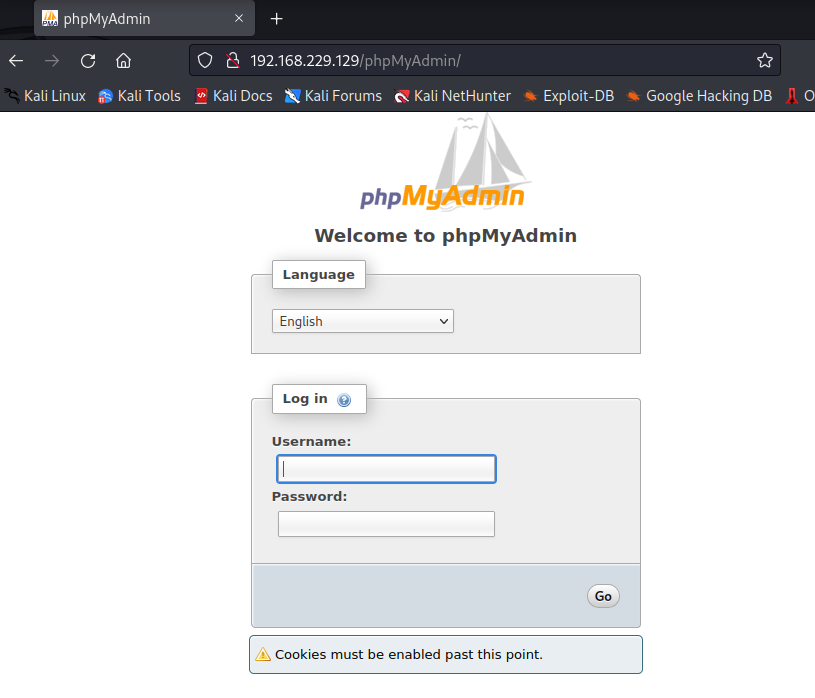Click the browser Forward arrow
815x698 pixels.
coord(52,61)
